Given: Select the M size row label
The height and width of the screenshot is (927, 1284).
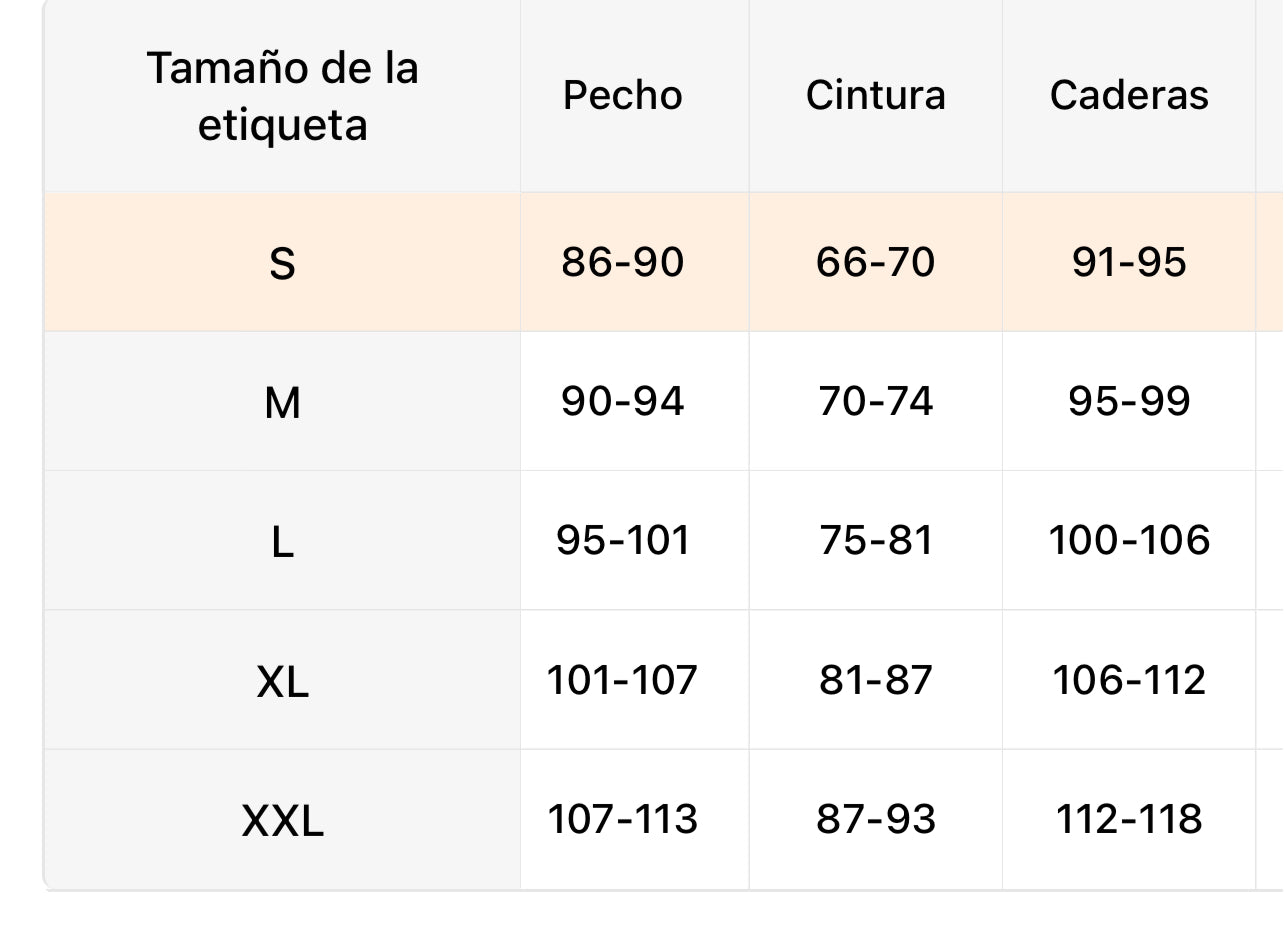Looking at the screenshot, I should [x=282, y=402].
